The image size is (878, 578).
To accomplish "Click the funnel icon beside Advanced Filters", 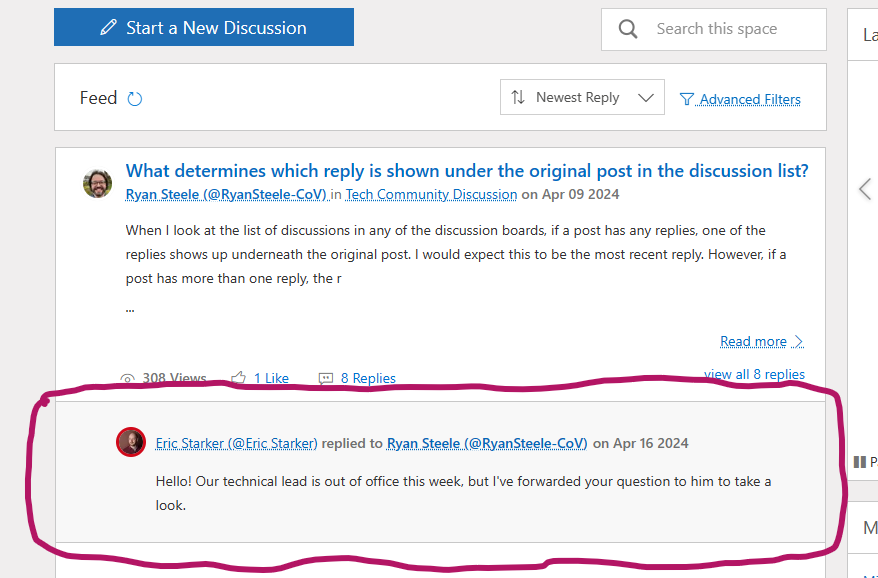I will click(x=687, y=99).
